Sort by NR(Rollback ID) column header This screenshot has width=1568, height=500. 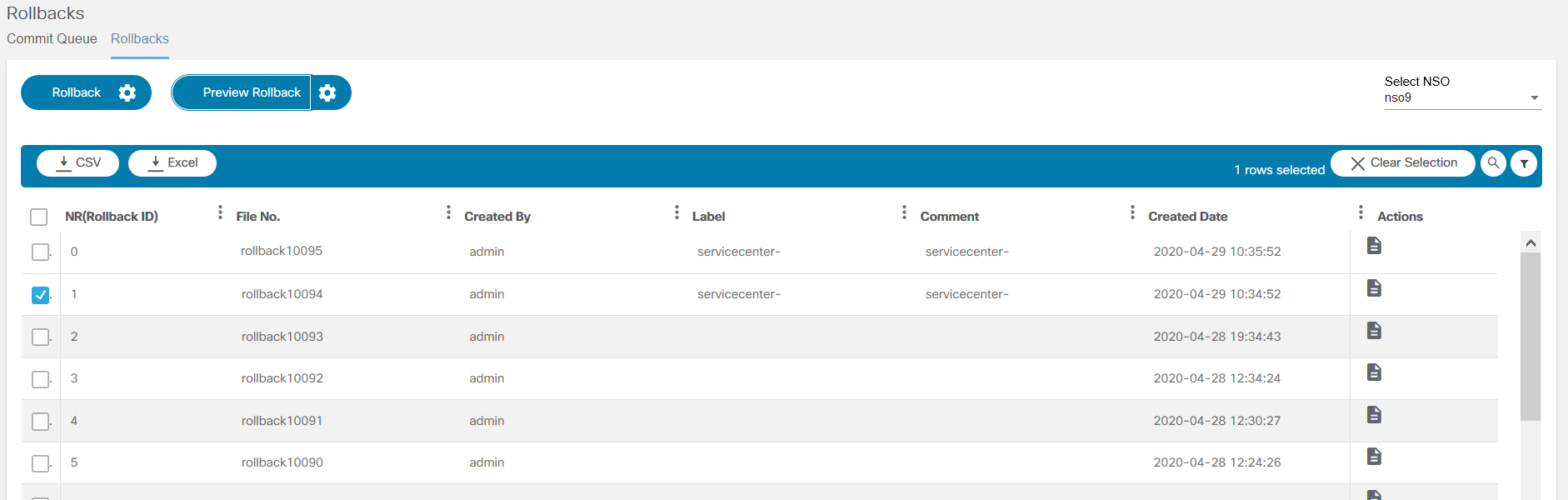pos(112,217)
